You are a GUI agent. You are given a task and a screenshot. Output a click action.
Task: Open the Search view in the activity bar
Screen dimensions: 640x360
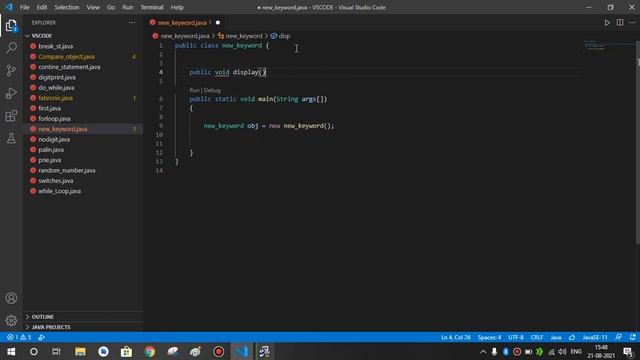coord(11,48)
